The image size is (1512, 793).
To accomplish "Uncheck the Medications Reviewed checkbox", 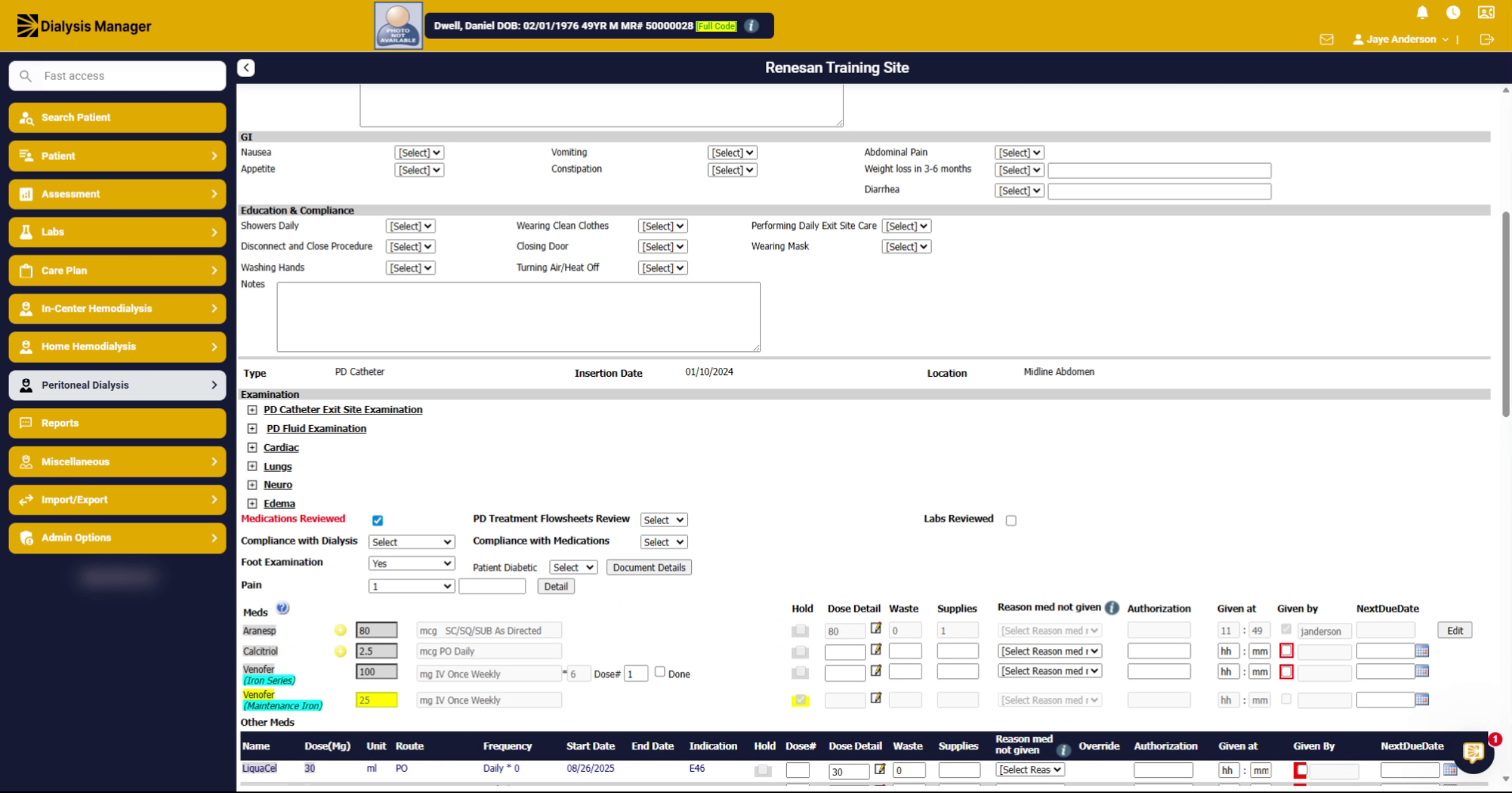I will tap(377, 520).
